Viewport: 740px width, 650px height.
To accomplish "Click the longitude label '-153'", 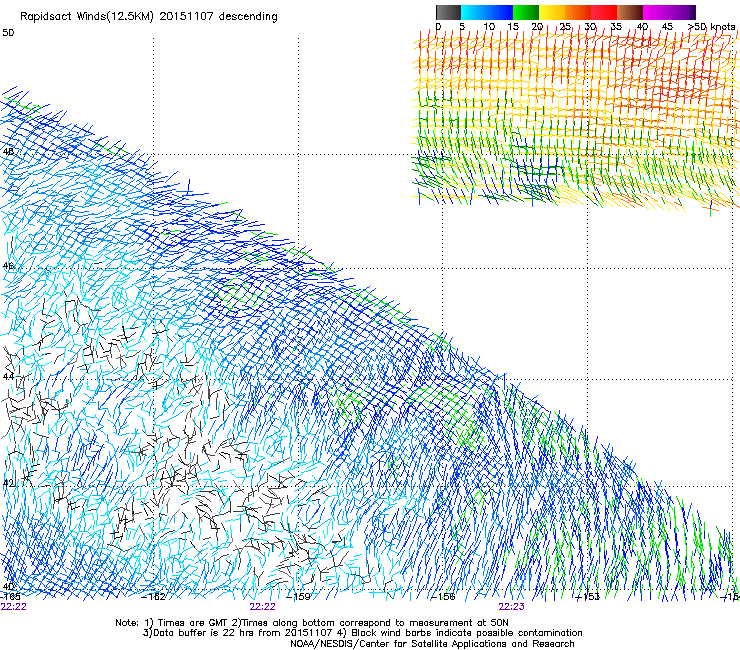I will pos(588,597).
